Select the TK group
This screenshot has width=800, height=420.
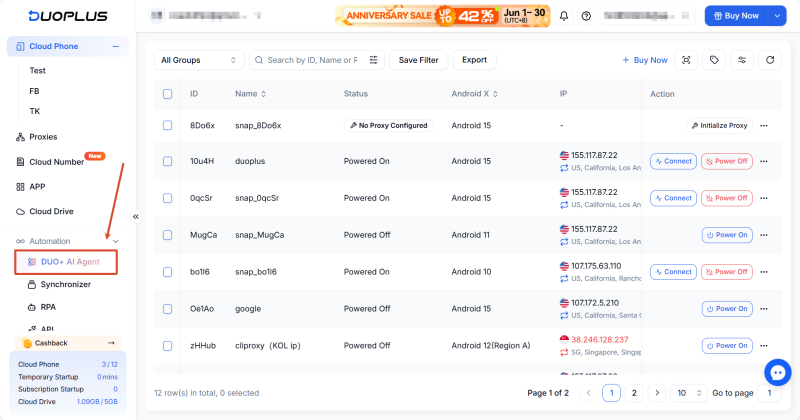pyautogui.click(x=35, y=111)
